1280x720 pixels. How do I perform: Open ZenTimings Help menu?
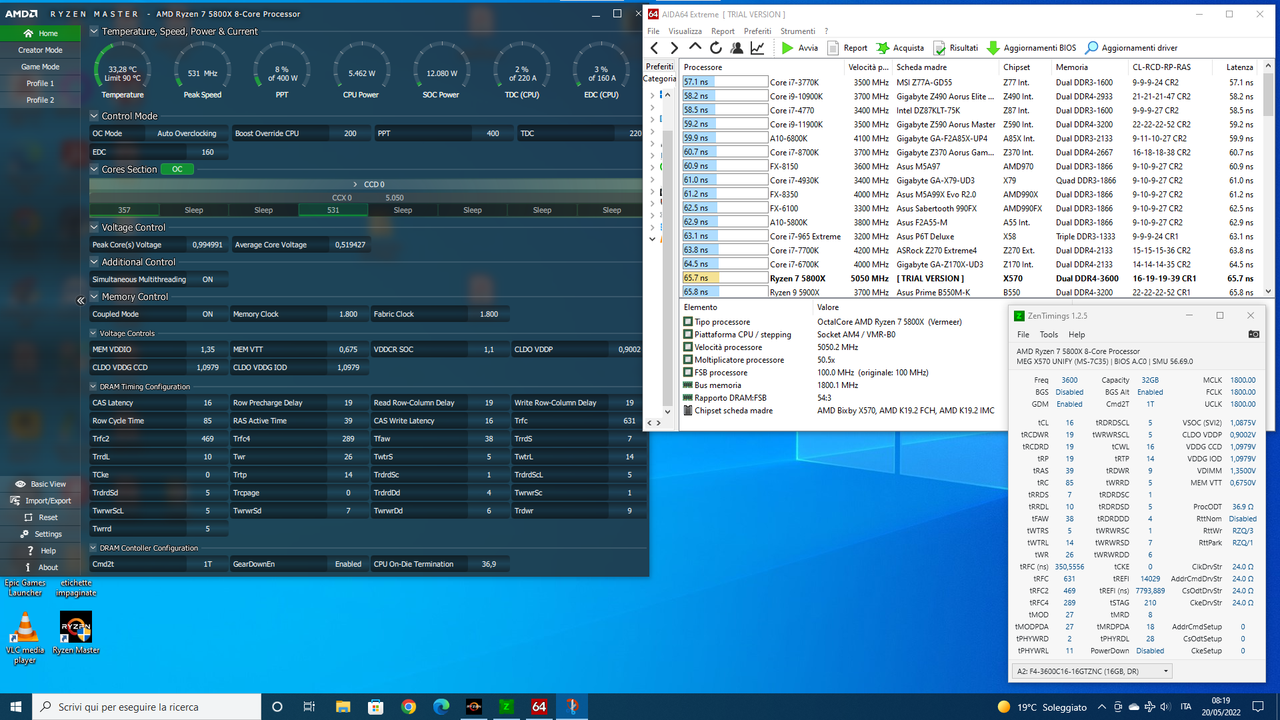(1076, 334)
